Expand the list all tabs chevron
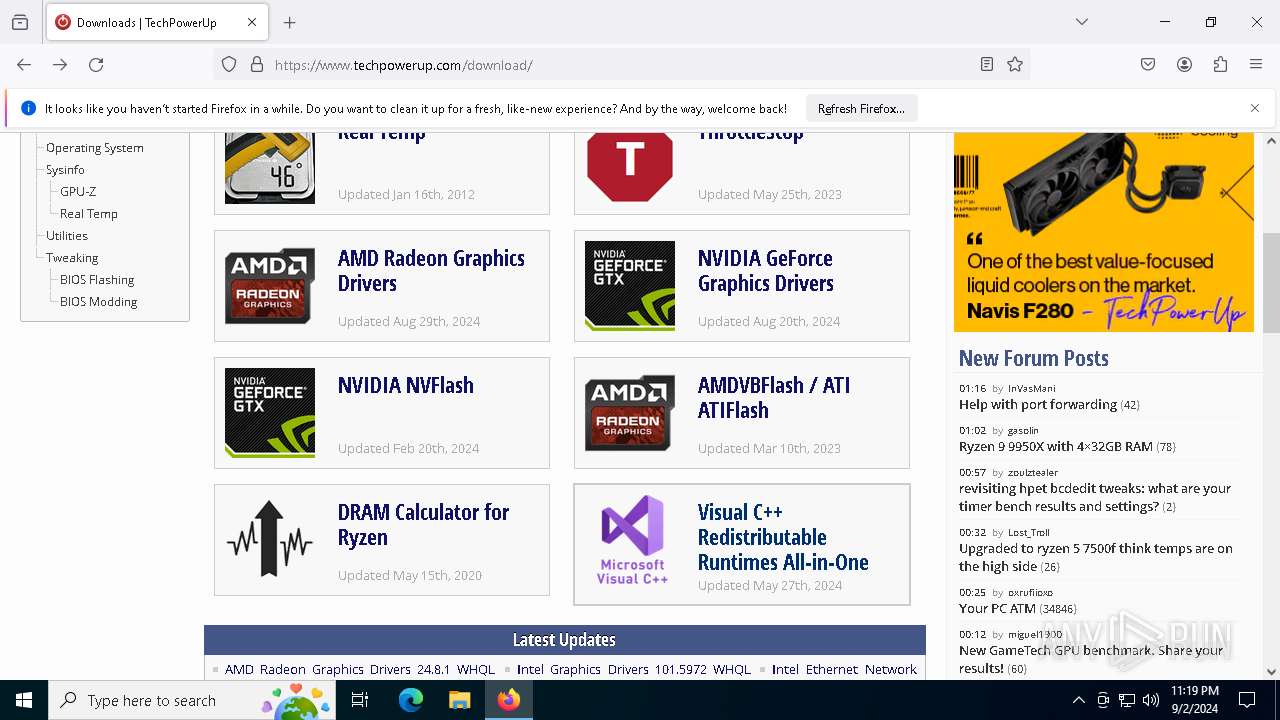 point(1082,22)
